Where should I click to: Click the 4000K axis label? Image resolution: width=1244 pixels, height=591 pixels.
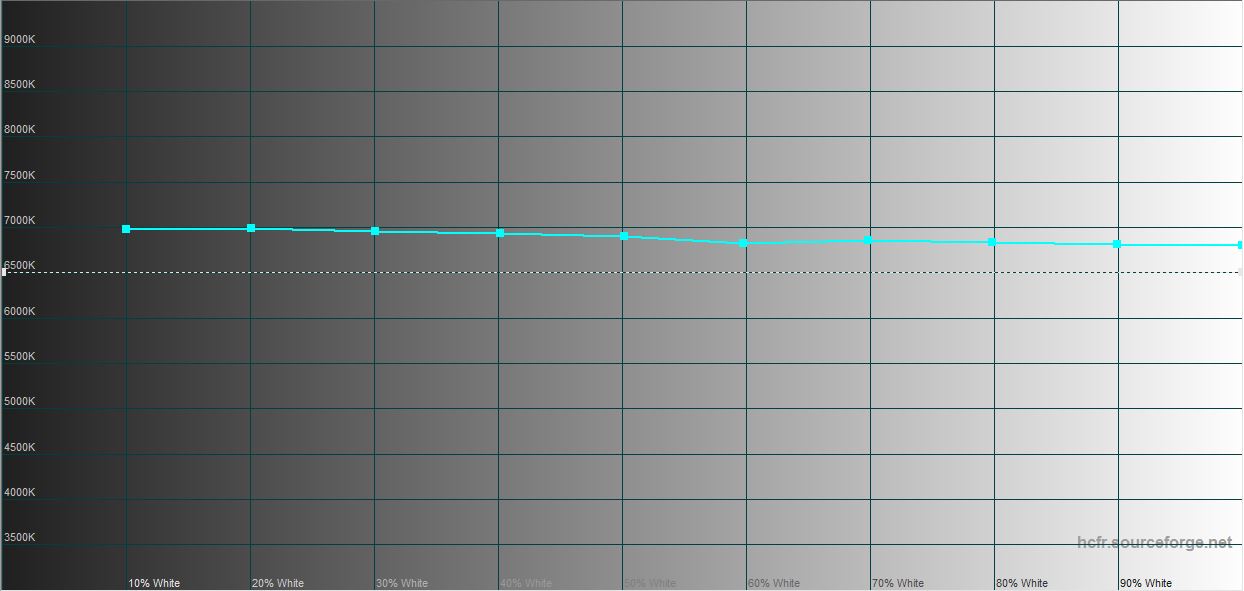click(20, 492)
